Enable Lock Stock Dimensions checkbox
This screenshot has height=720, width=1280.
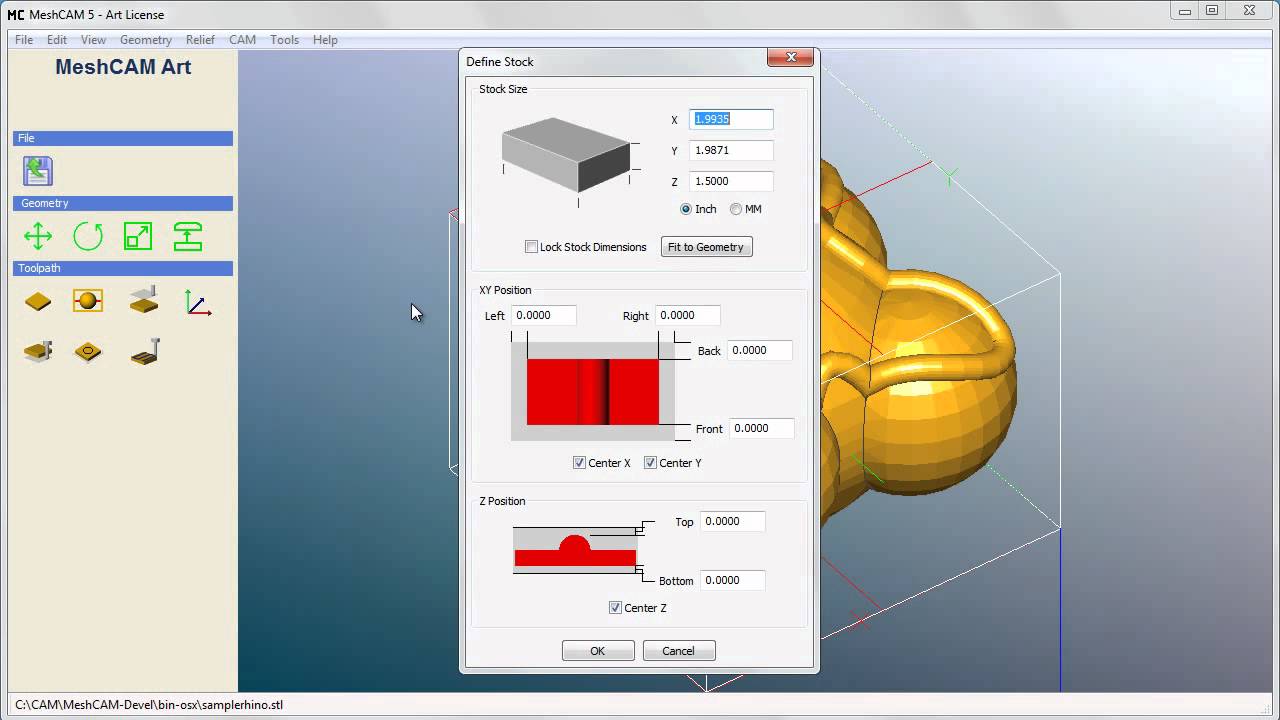(x=532, y=247)
